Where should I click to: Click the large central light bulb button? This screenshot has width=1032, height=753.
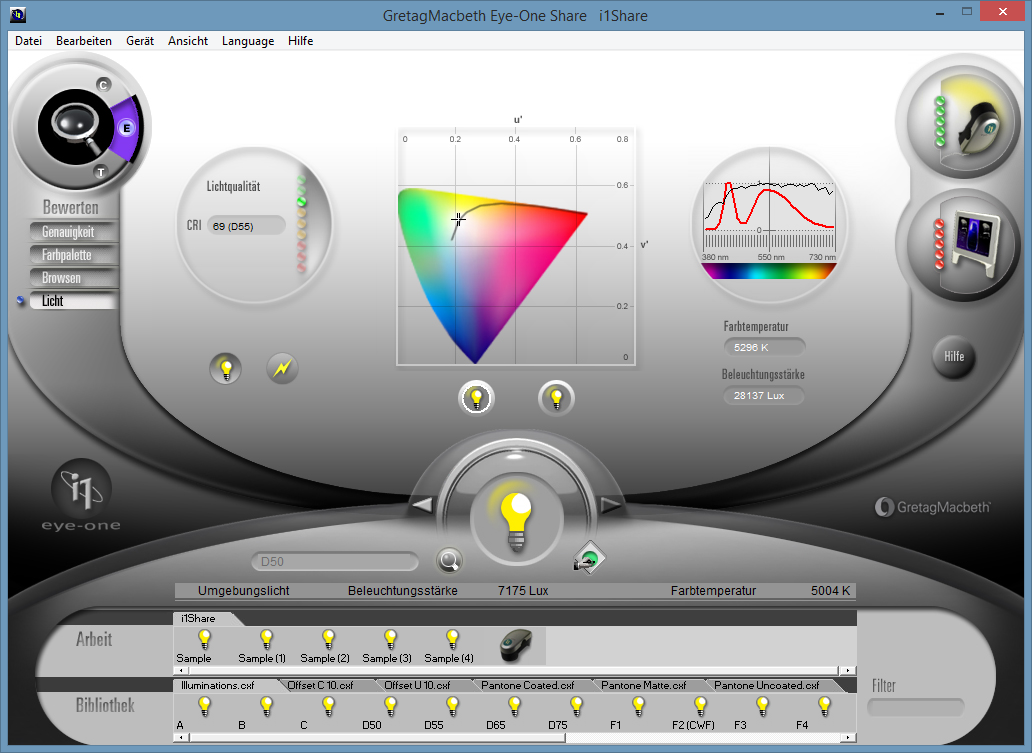pyautogui.click(x=517, y=520)
